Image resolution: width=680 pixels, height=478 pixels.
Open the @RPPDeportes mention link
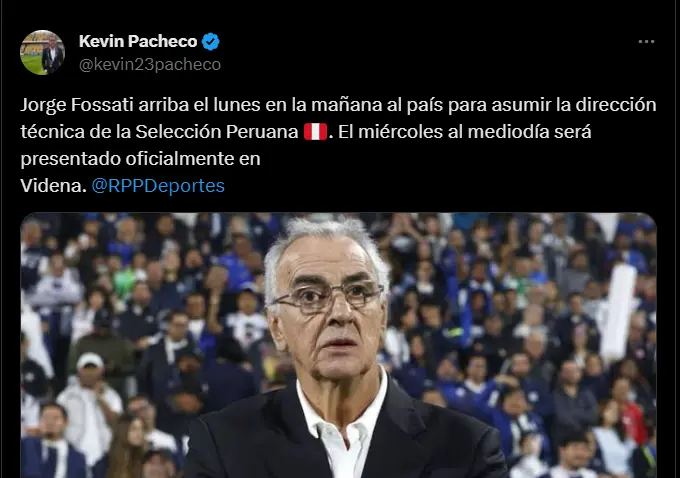pyautogui.click(x=158, y=186)
